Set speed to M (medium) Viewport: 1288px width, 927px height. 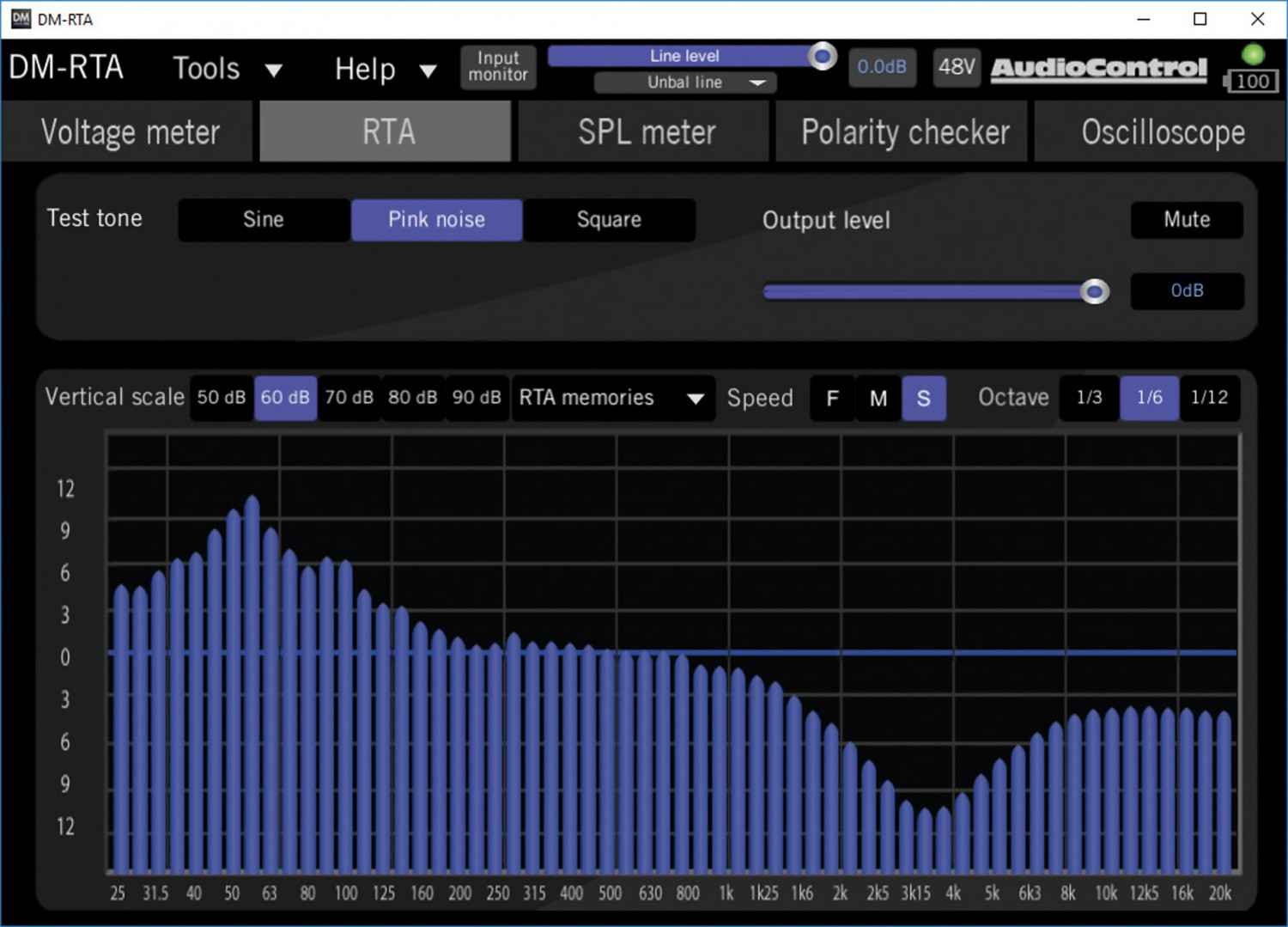click(878, 399)
